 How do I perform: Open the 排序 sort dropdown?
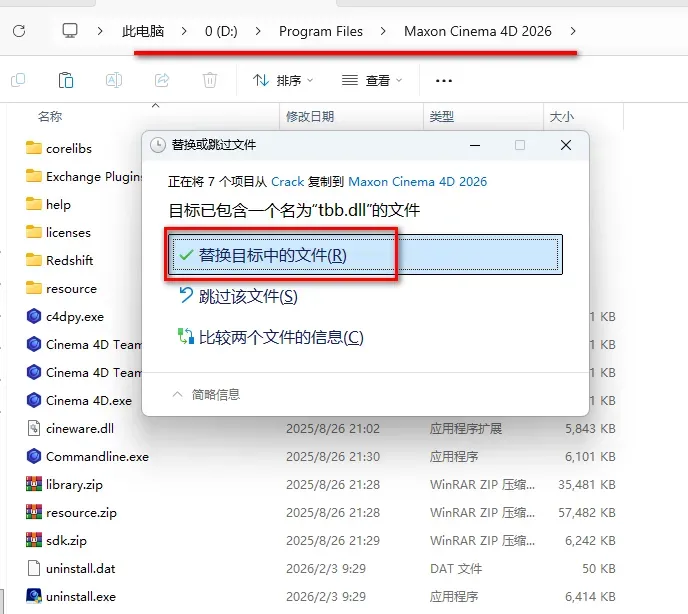point(283,80)
